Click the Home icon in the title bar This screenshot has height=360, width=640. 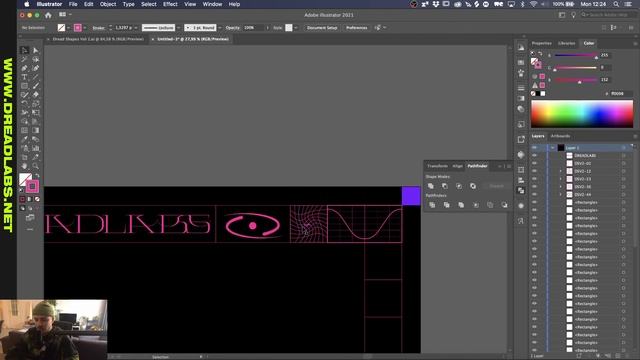(x=48, y=15)
